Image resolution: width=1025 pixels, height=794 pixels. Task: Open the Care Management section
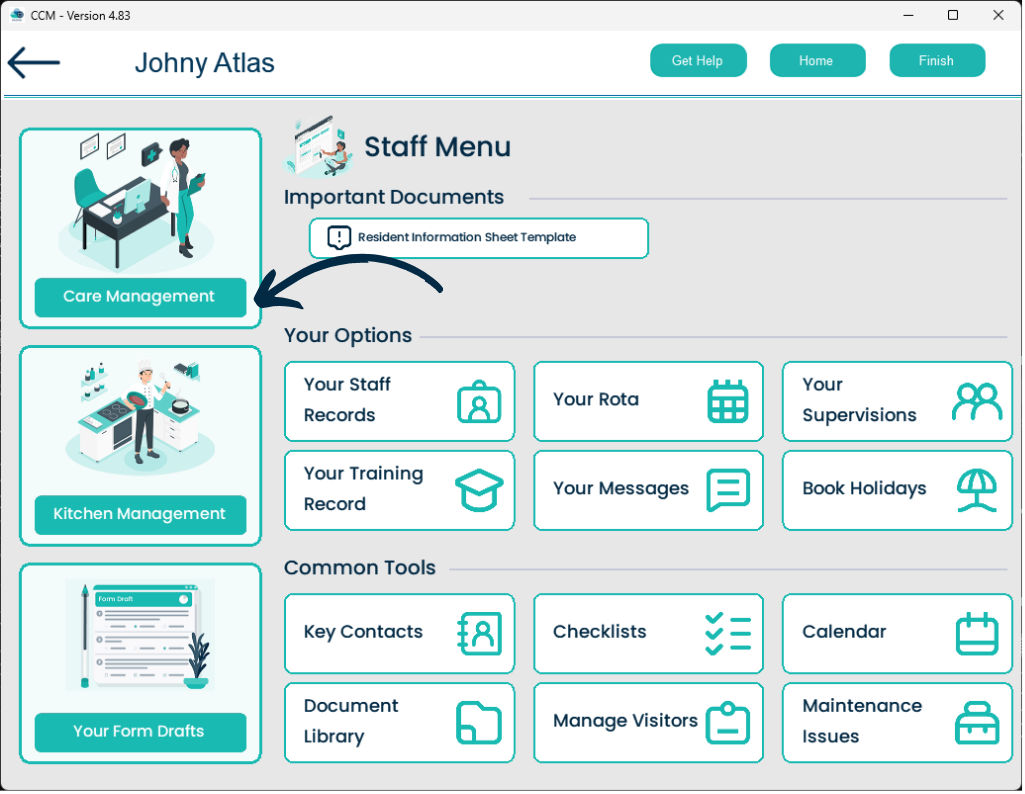click(x=140, y=297)
